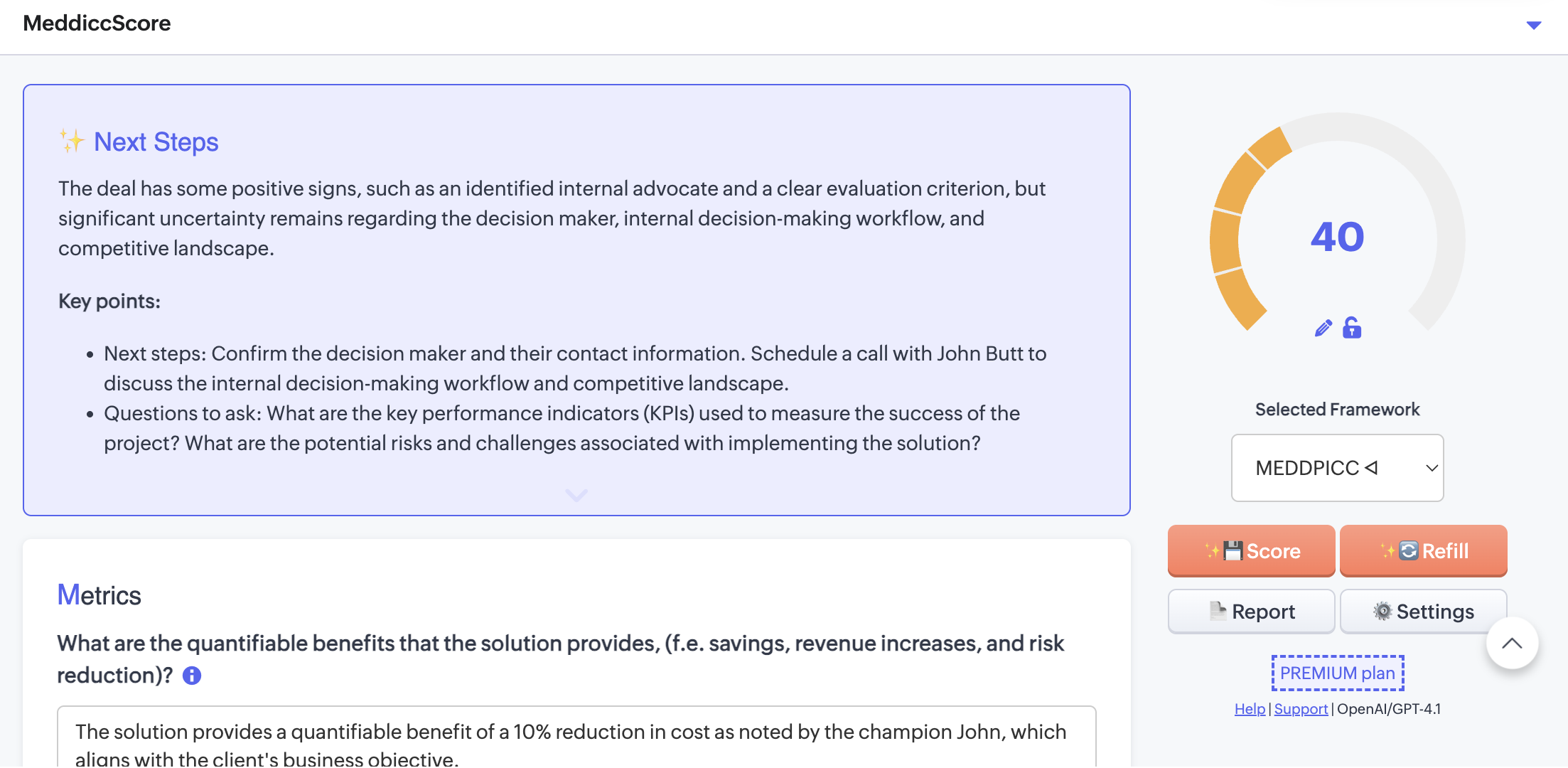Screen dimensions: 1568x768
Task: Click the score value 40 in the gauge
Action: 1337,236
